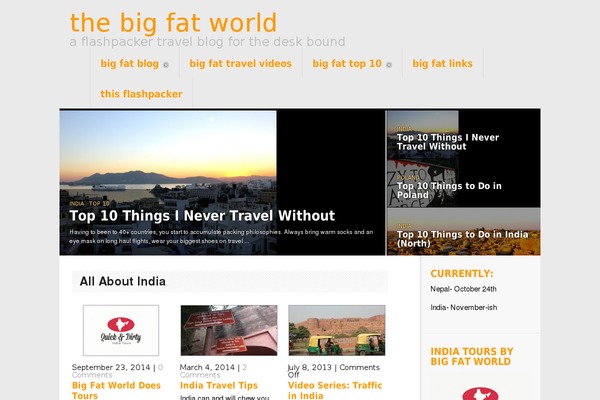Go to big fat links page

tap(442, 64)
